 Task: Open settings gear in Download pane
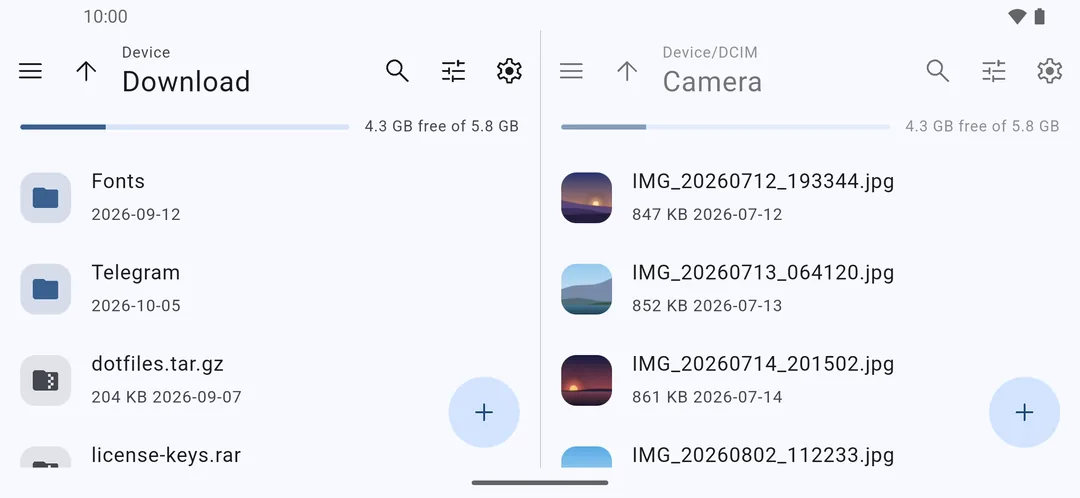509,71
